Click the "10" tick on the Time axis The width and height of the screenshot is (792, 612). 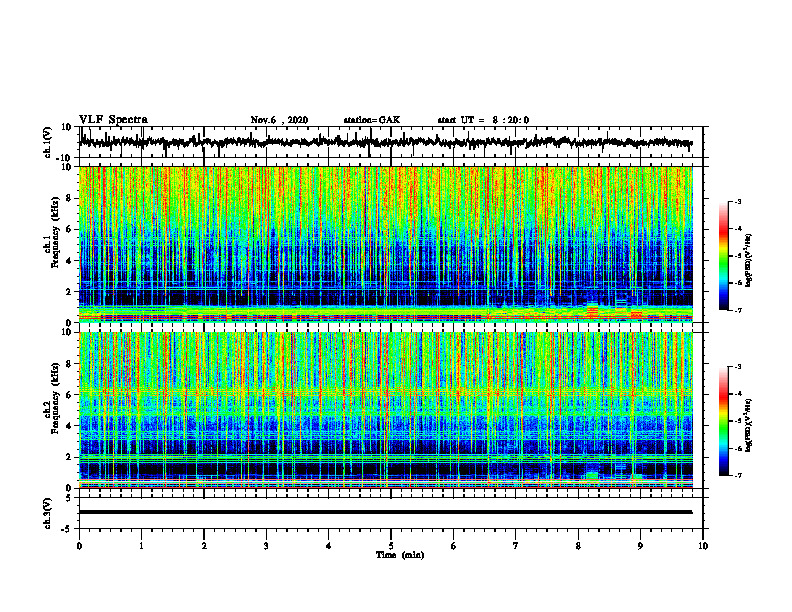pos(703,546)
